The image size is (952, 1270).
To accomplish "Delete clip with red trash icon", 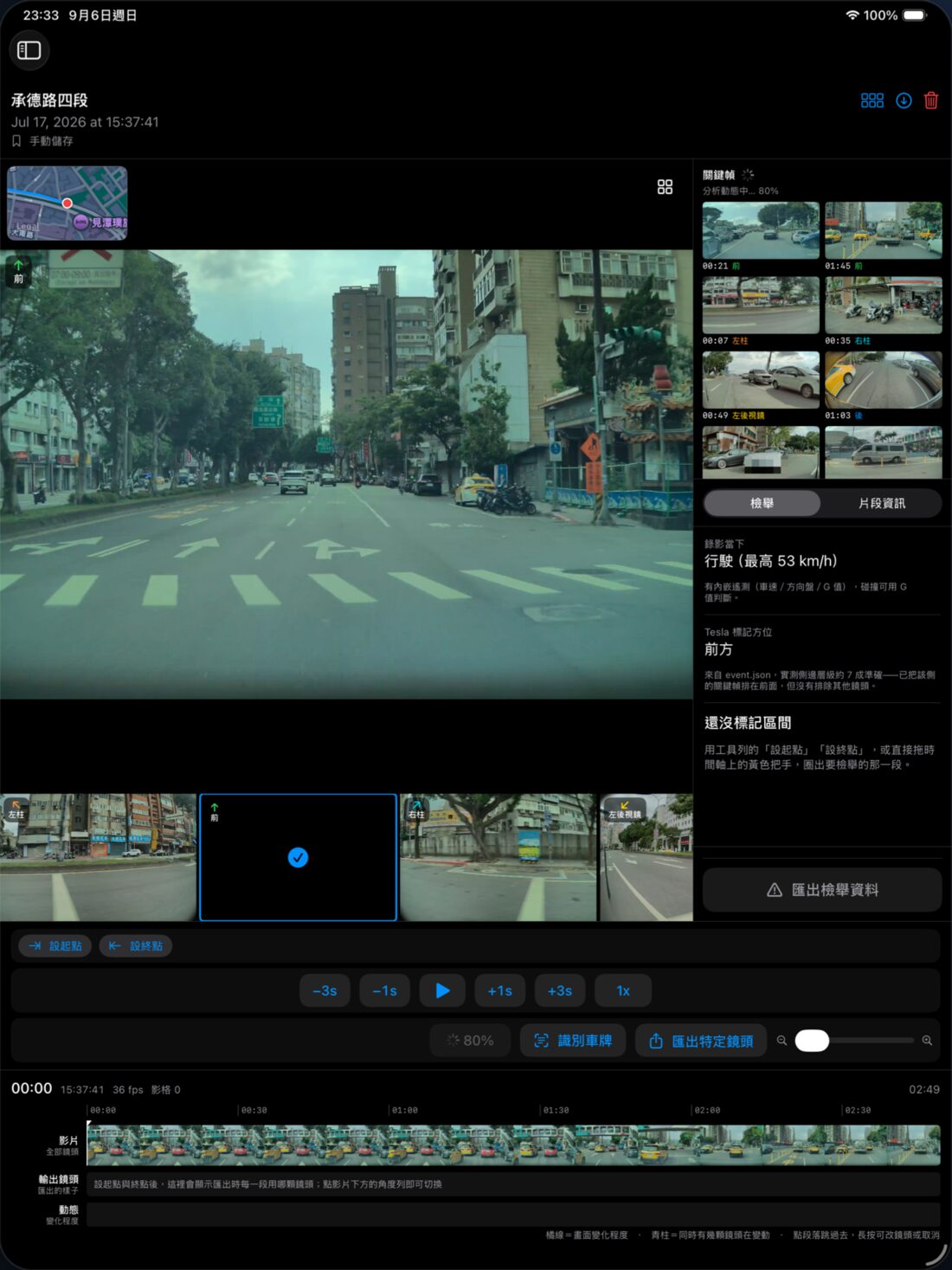I will click(931, 100).
